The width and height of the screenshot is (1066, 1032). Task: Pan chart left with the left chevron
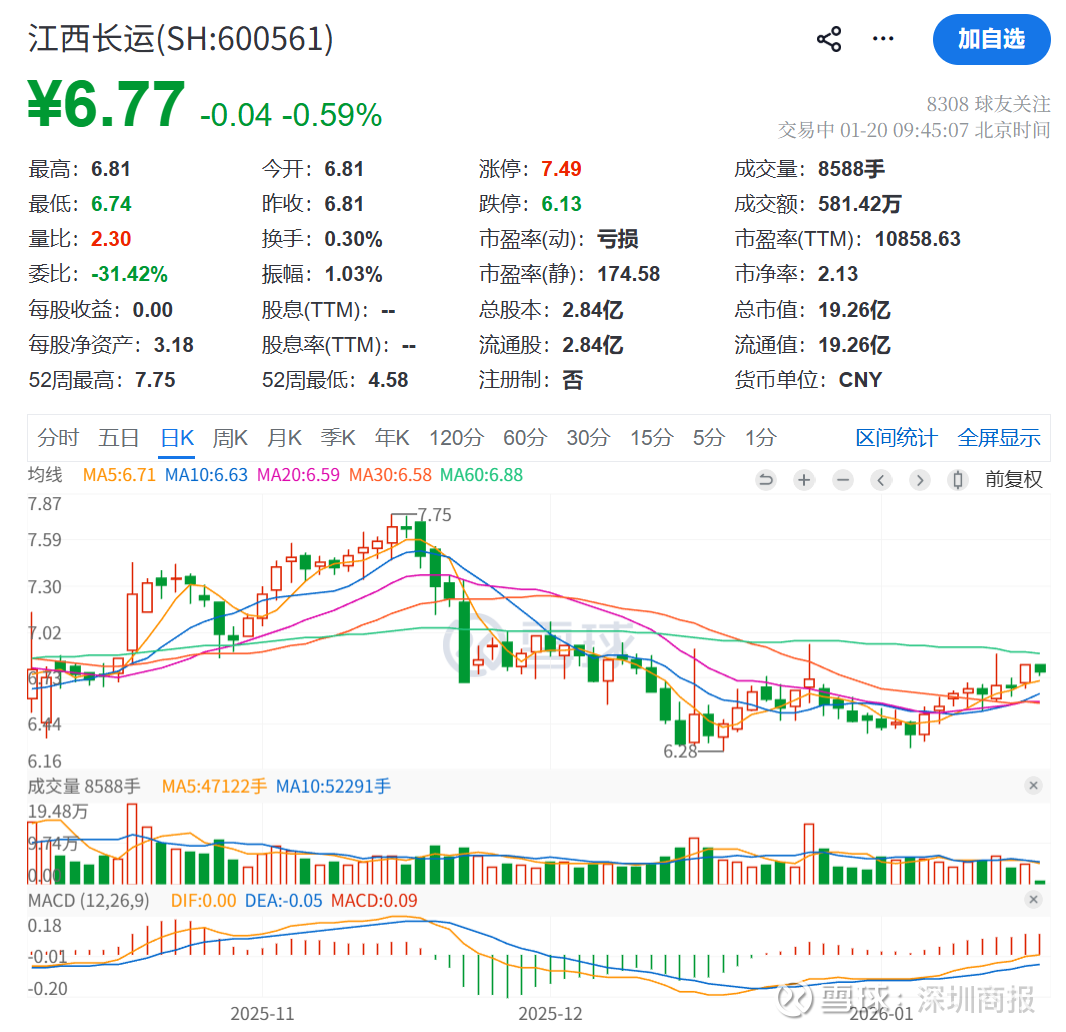click(x=880, y=480)
